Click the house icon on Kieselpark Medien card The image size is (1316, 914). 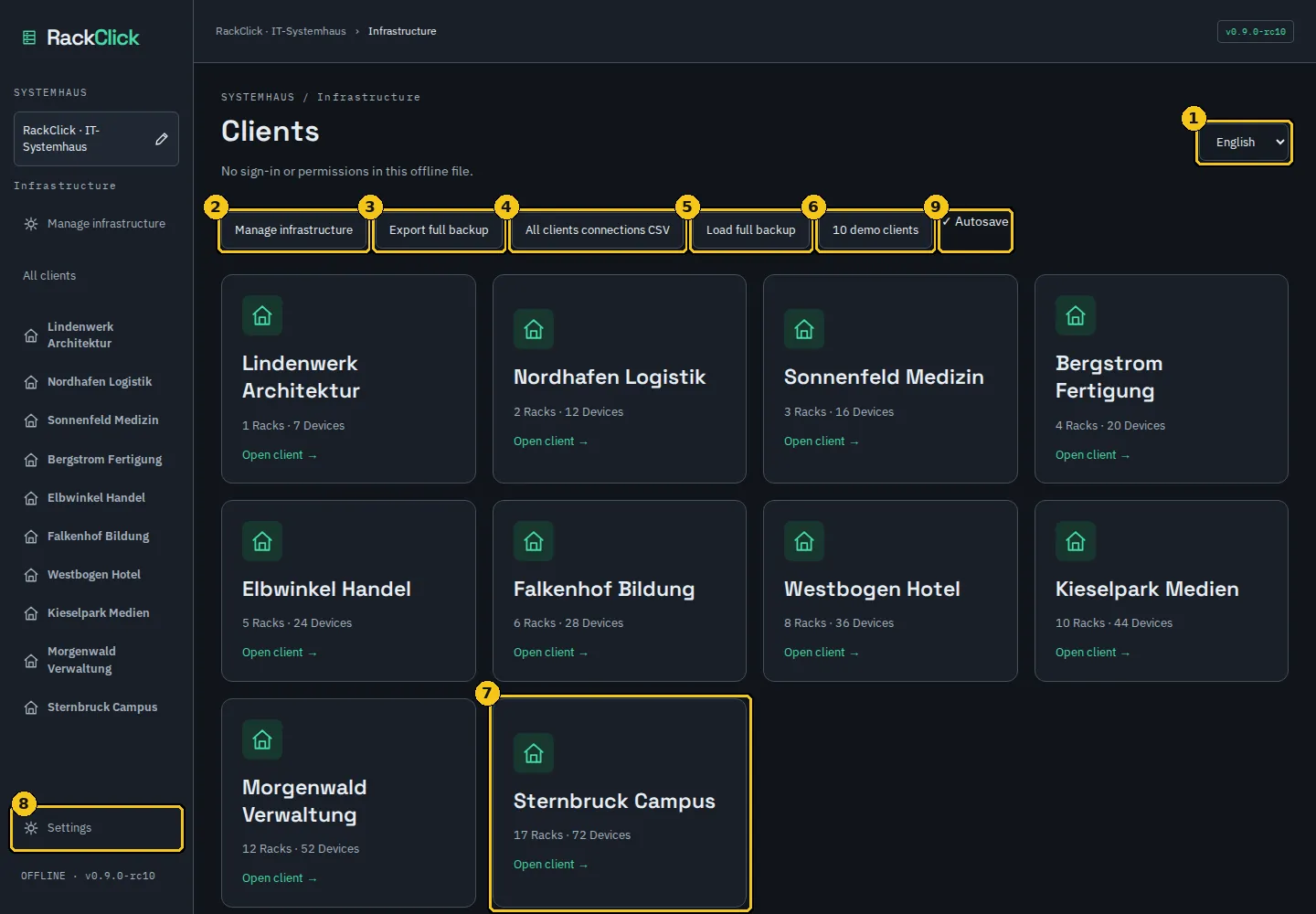point(1076,542)
